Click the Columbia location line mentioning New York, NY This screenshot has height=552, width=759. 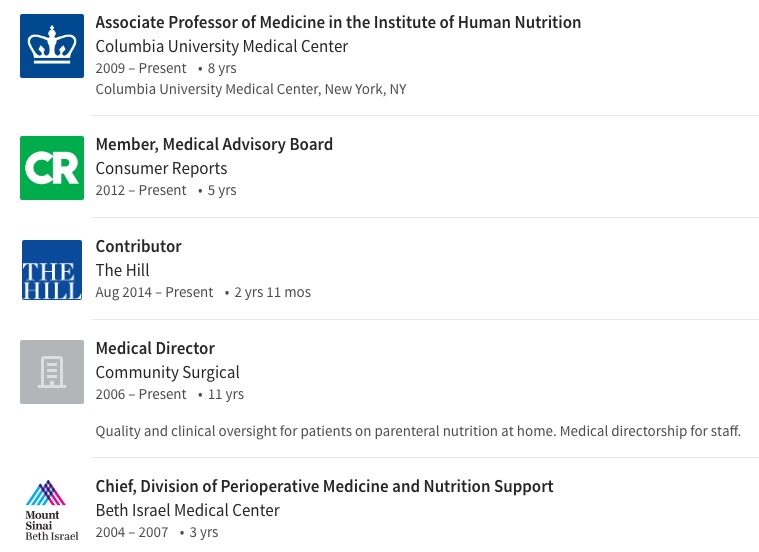click(x=250, y=89)
